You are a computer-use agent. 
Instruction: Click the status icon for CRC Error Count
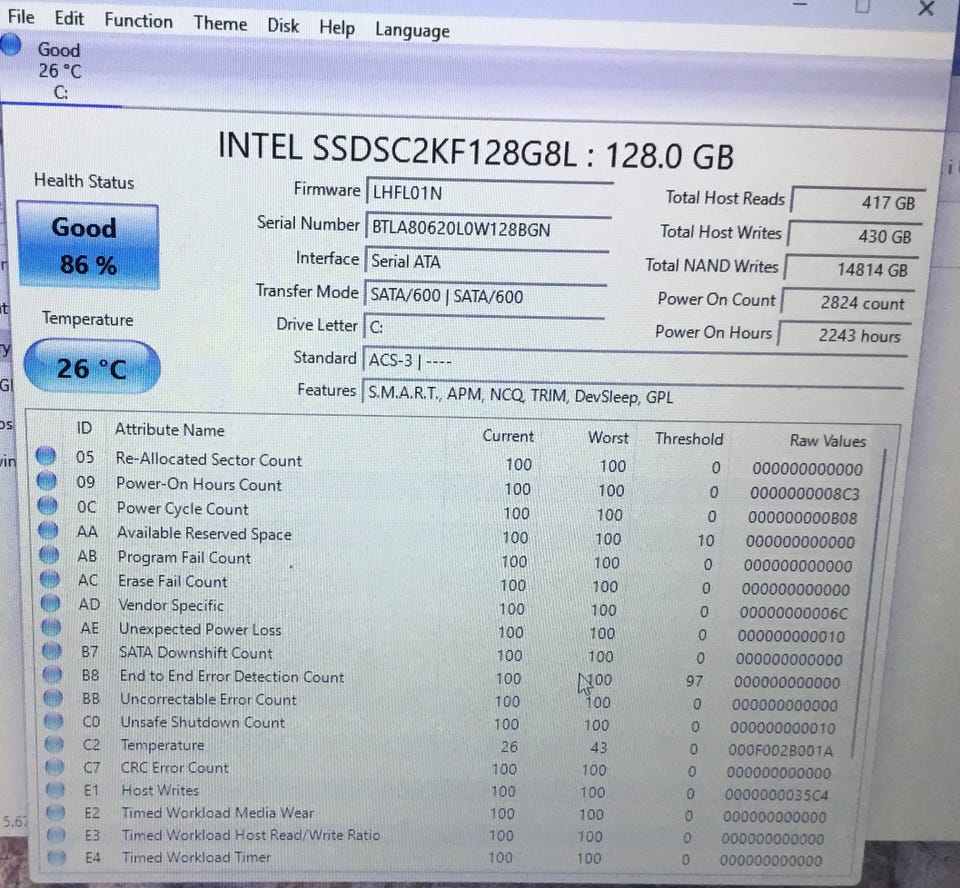(55, 767)
